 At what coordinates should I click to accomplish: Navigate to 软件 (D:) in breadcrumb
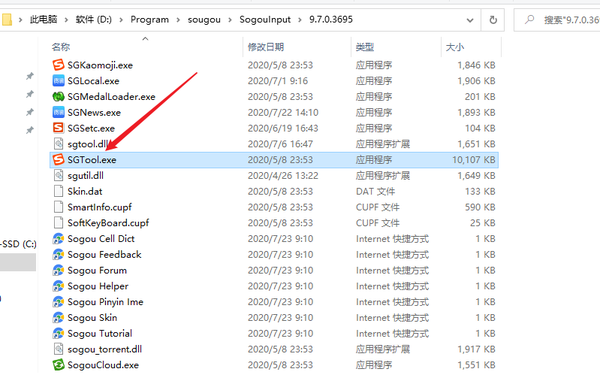pos(93,20)
